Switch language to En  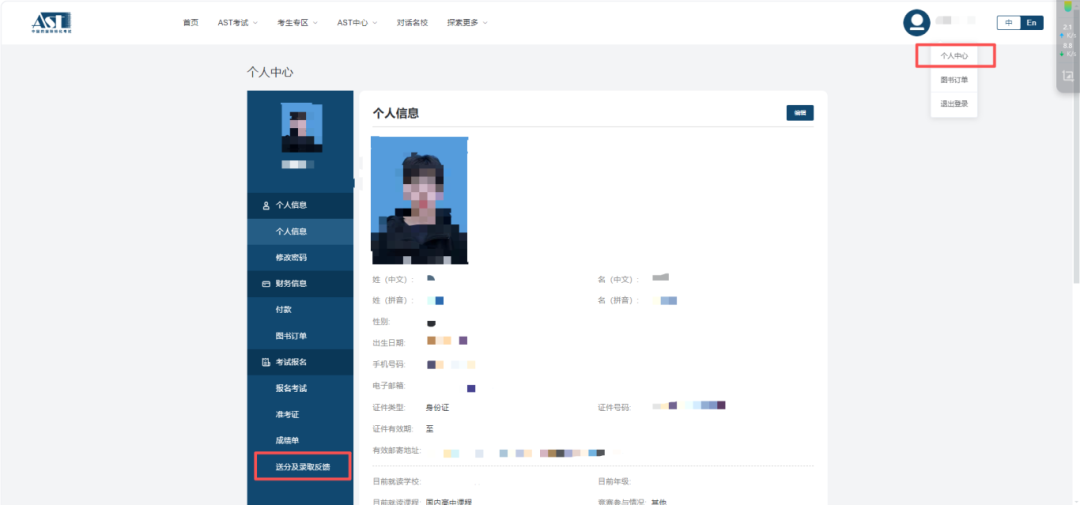point(1031,23)
